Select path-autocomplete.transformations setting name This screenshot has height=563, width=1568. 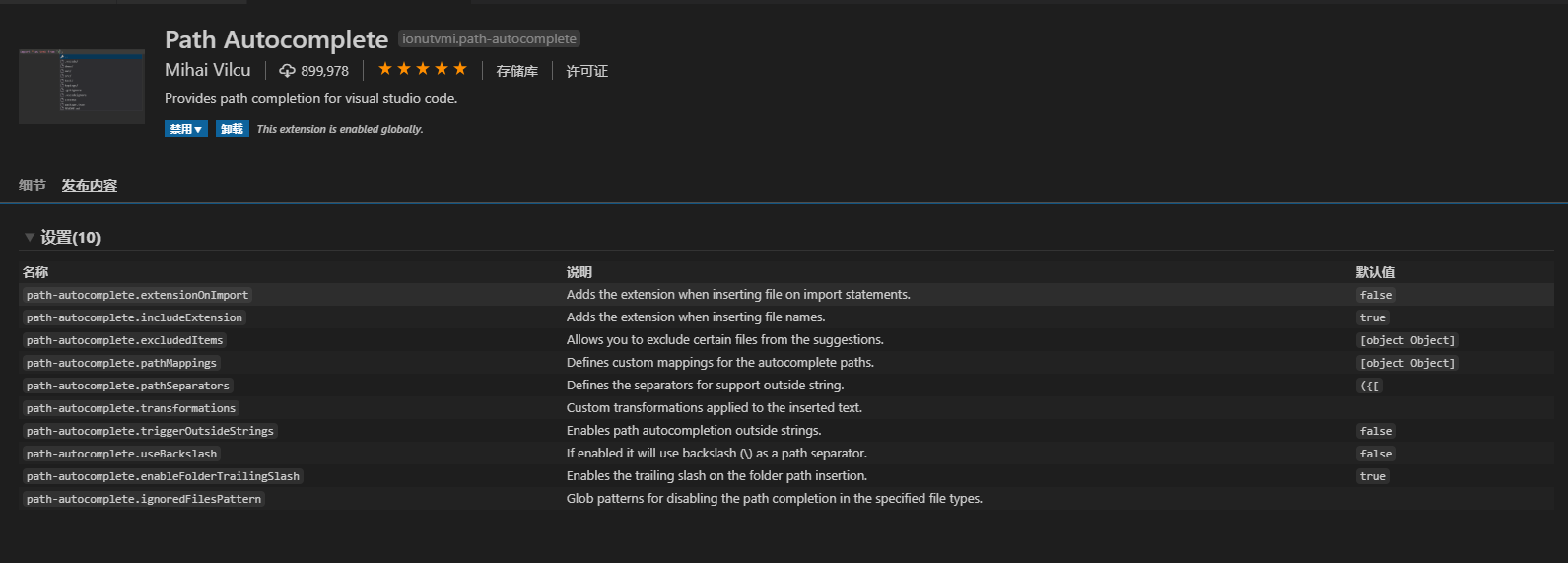point(131,408)
